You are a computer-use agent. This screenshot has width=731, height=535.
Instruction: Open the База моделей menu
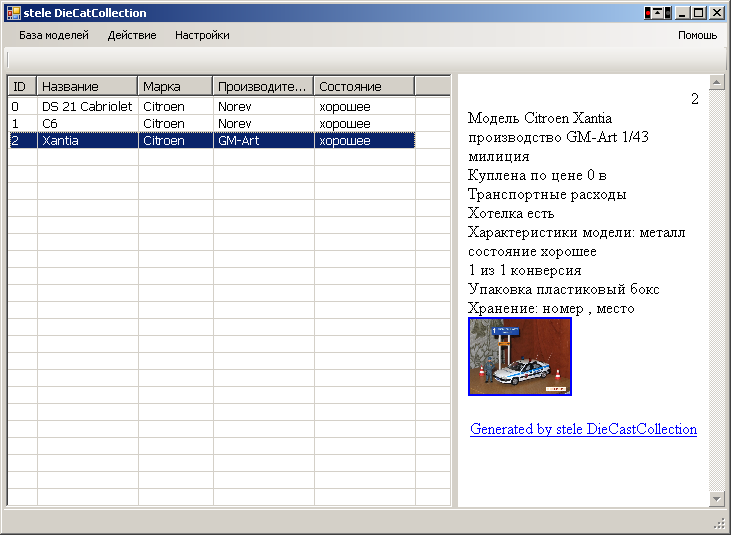click(54, 35)
